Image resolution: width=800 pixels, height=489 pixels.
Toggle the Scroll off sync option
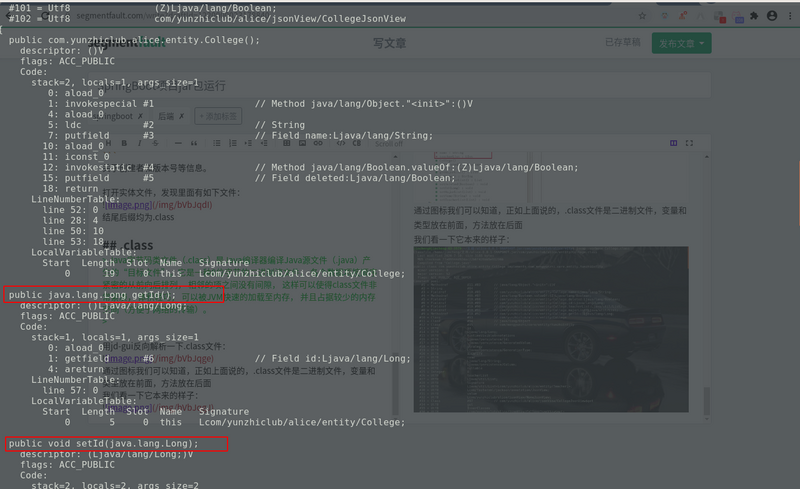pos(389,144)
